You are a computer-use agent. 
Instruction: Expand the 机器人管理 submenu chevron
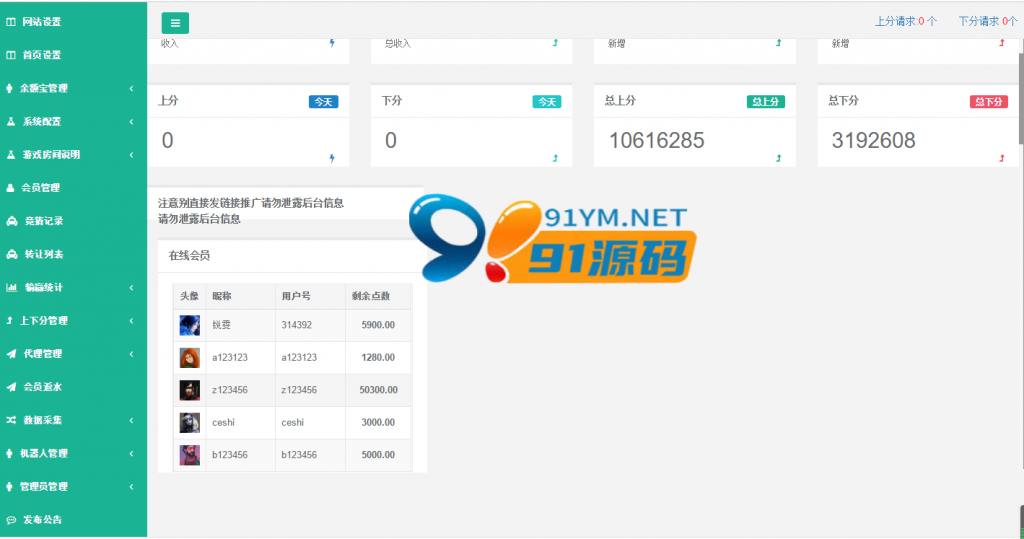(131, 453)
